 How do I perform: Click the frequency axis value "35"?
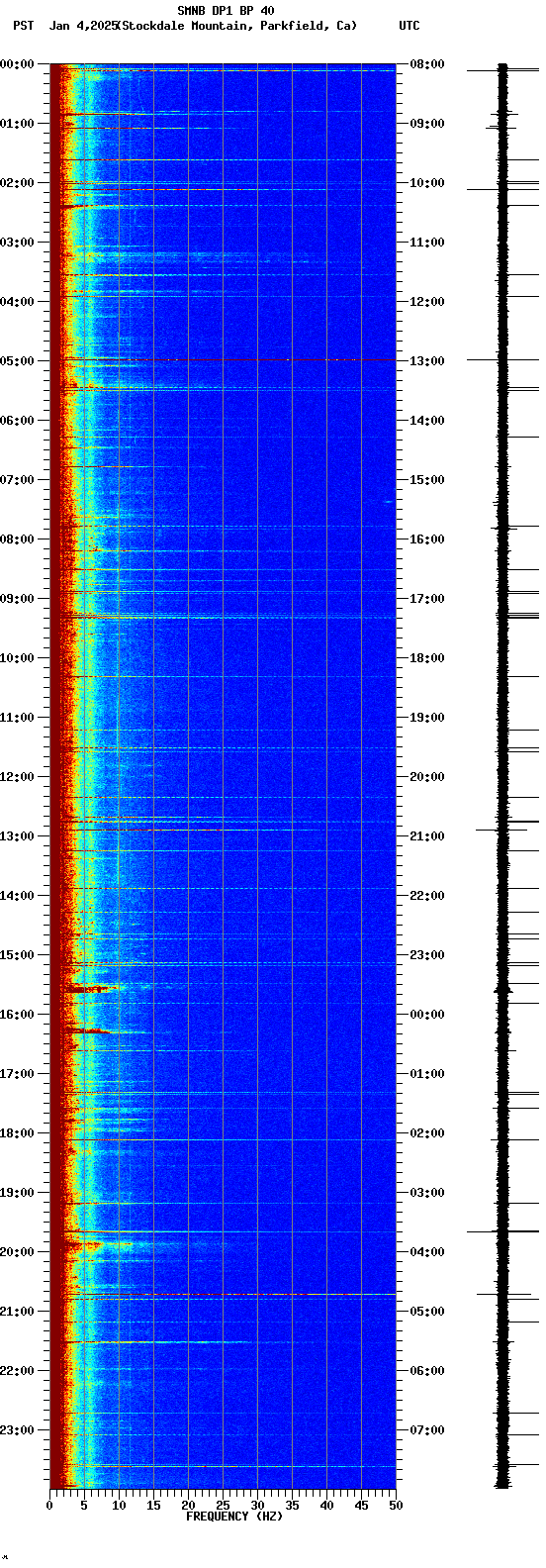292,1506
